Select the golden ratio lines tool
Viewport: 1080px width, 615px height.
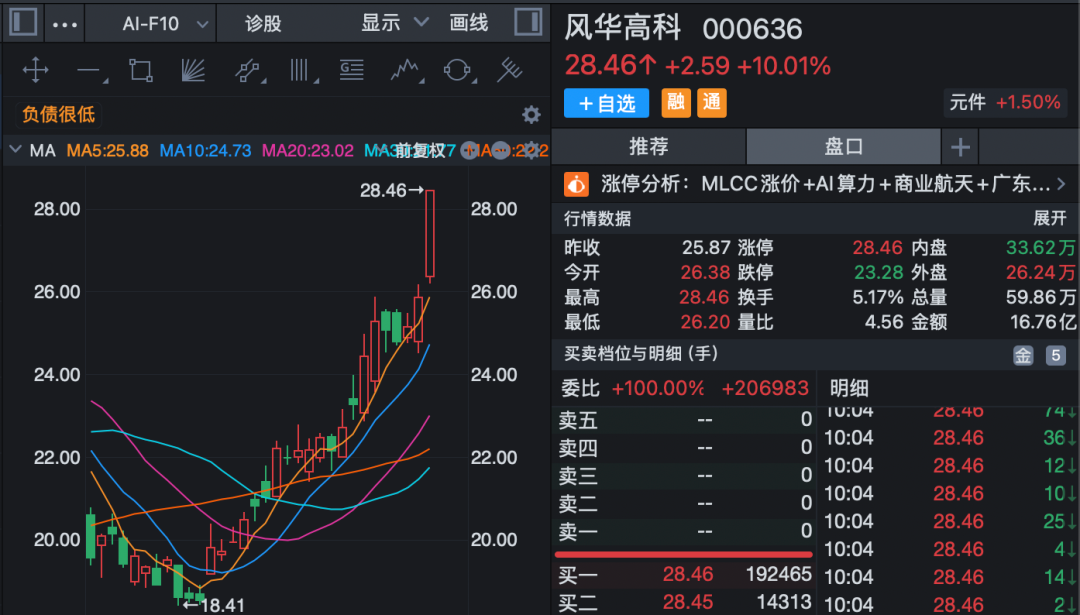point(351,70)
